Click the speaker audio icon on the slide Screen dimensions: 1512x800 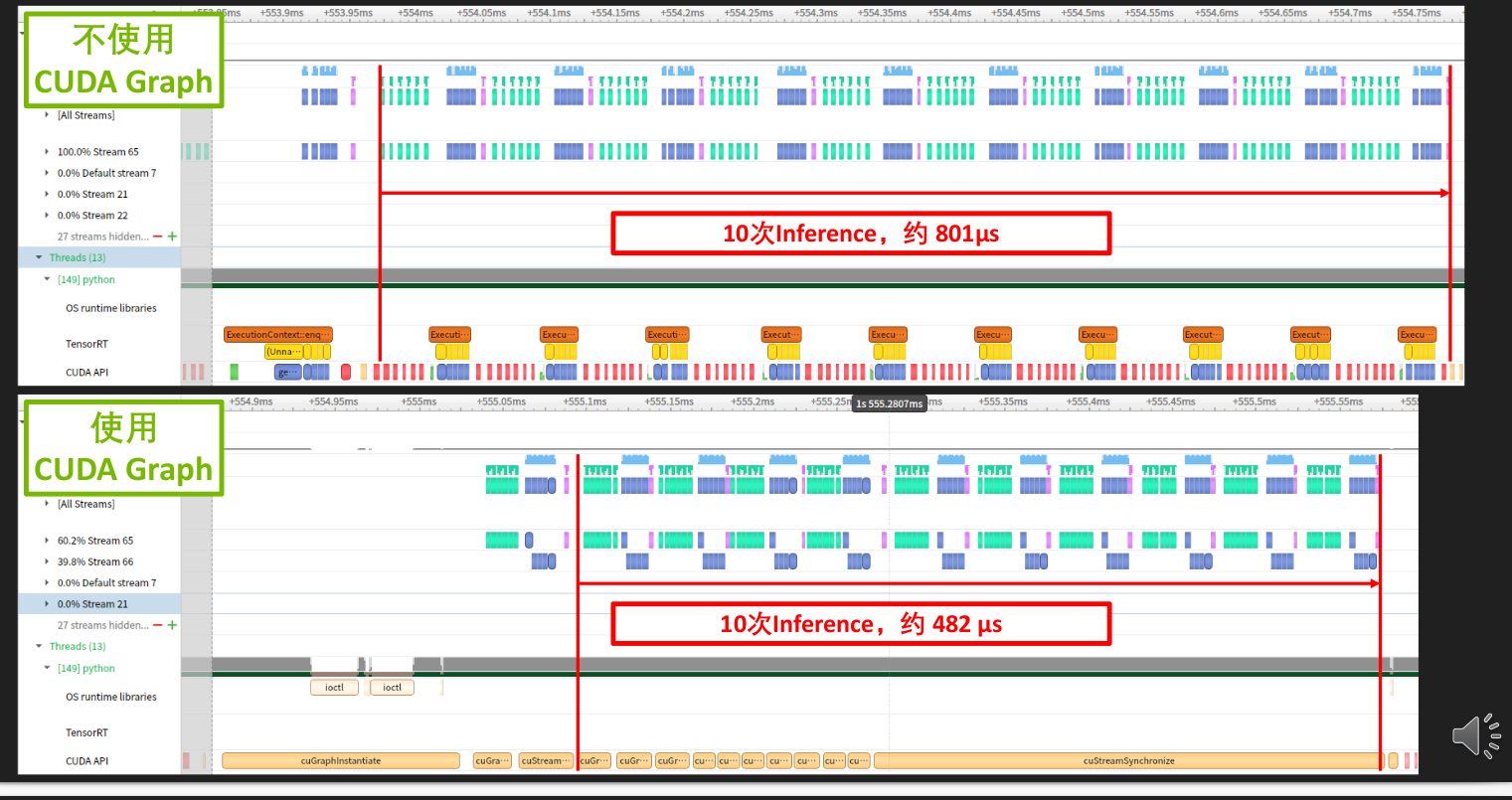[x=1475, y=735]
